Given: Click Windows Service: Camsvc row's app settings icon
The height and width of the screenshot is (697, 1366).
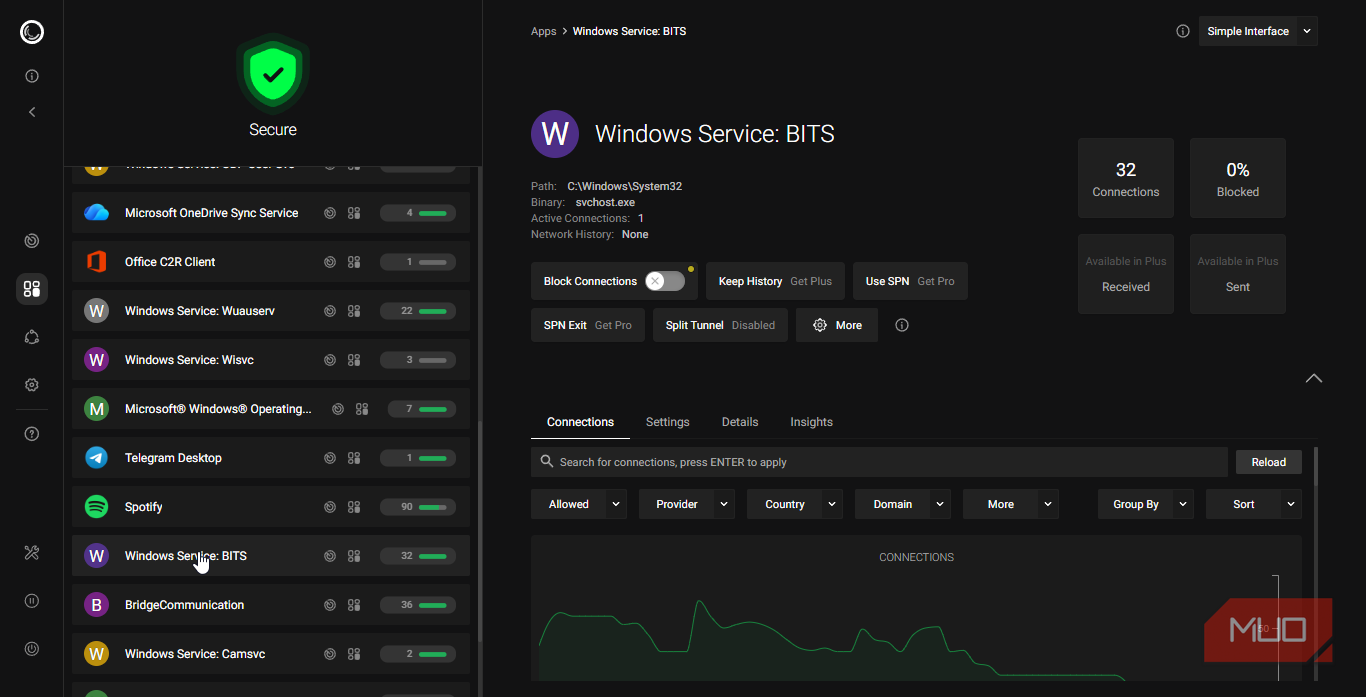Looking at the screenshot, I should pos(354,654).
